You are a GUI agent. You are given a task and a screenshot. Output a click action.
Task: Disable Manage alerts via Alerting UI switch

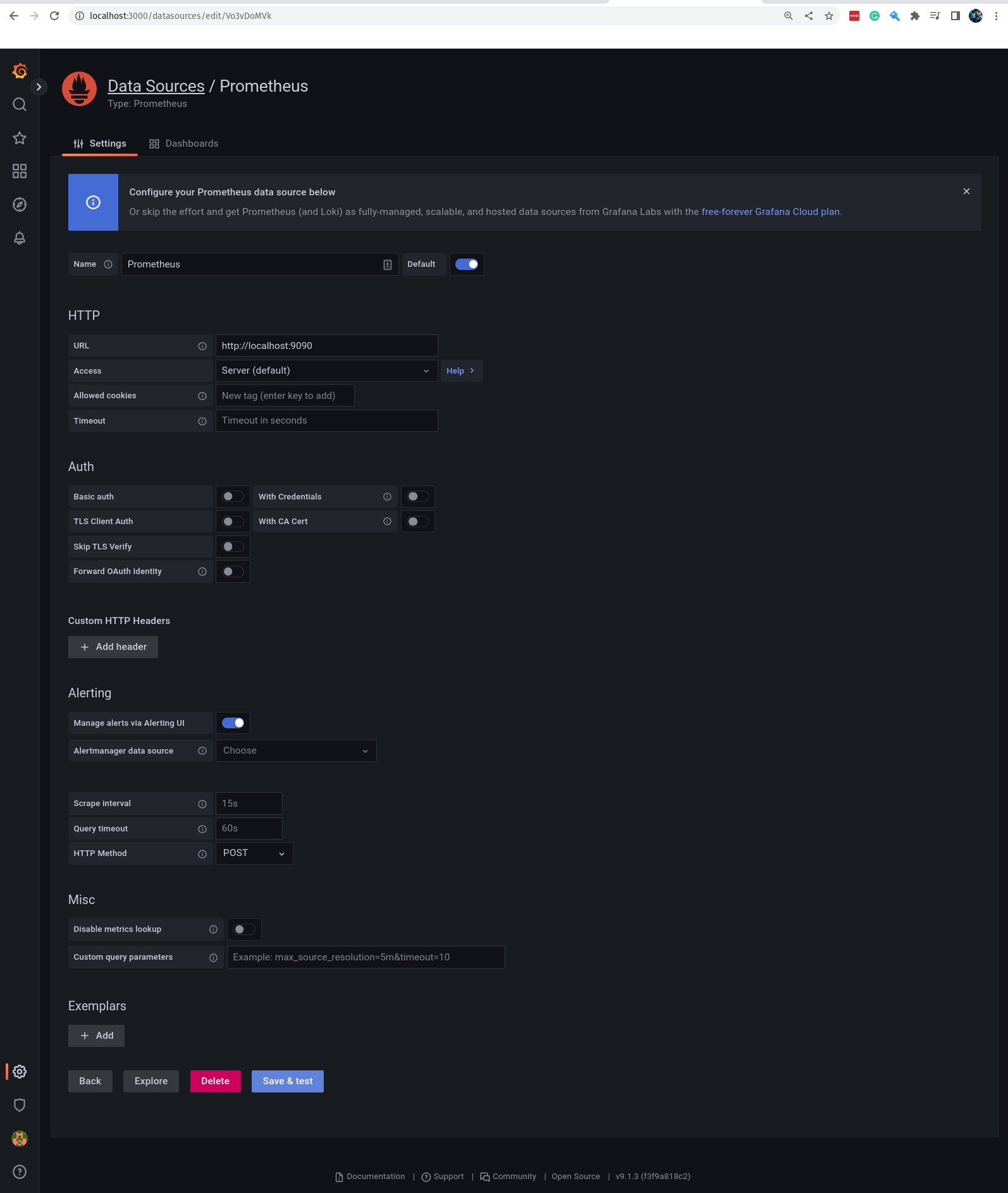(x=233, y=723)
